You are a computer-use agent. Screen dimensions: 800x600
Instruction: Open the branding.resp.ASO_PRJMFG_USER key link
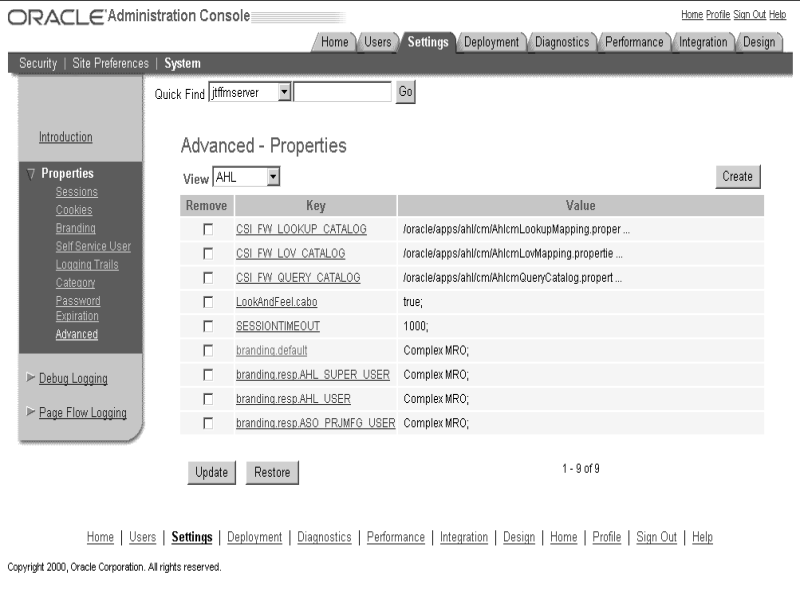[x=315, y=423]
